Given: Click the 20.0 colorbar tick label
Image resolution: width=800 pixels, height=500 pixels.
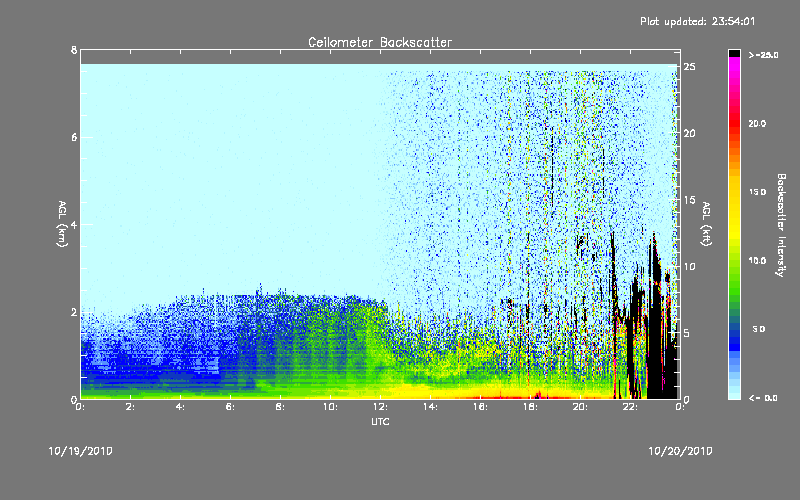Looking at the screenshot, I should coord(757,123).
